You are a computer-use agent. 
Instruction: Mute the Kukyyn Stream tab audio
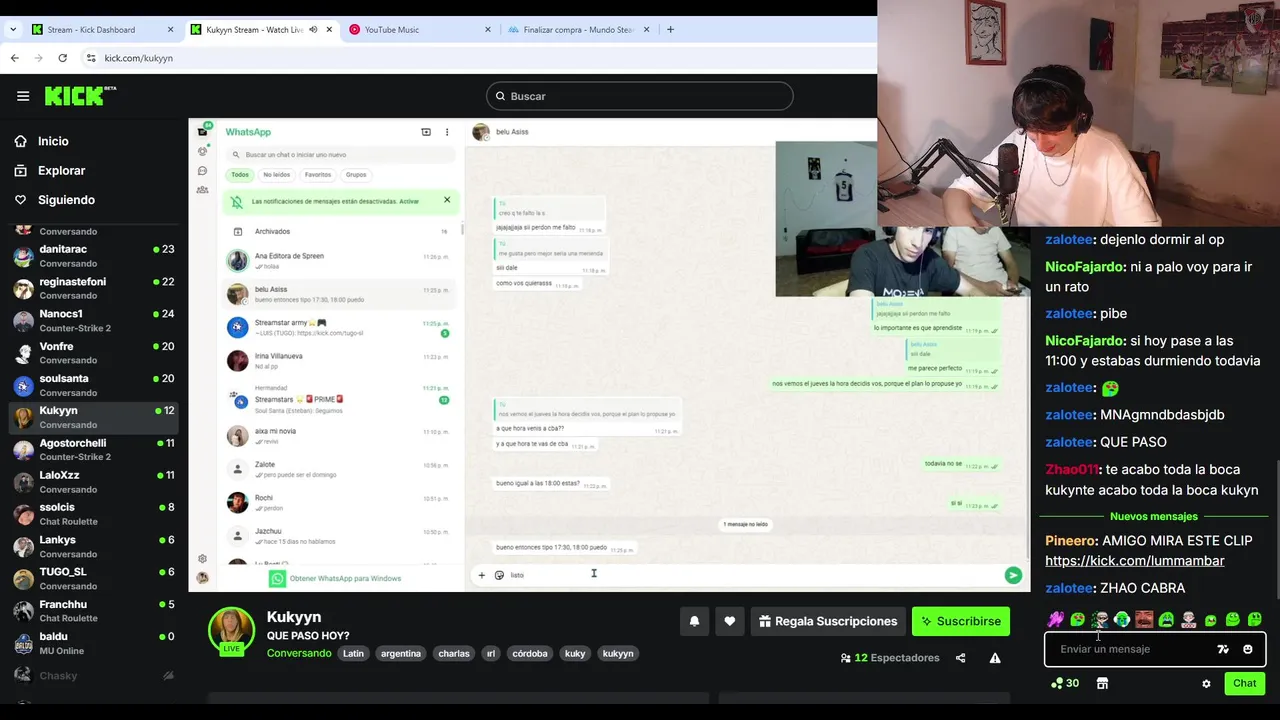pyautogui.click(x=313, y=29)
